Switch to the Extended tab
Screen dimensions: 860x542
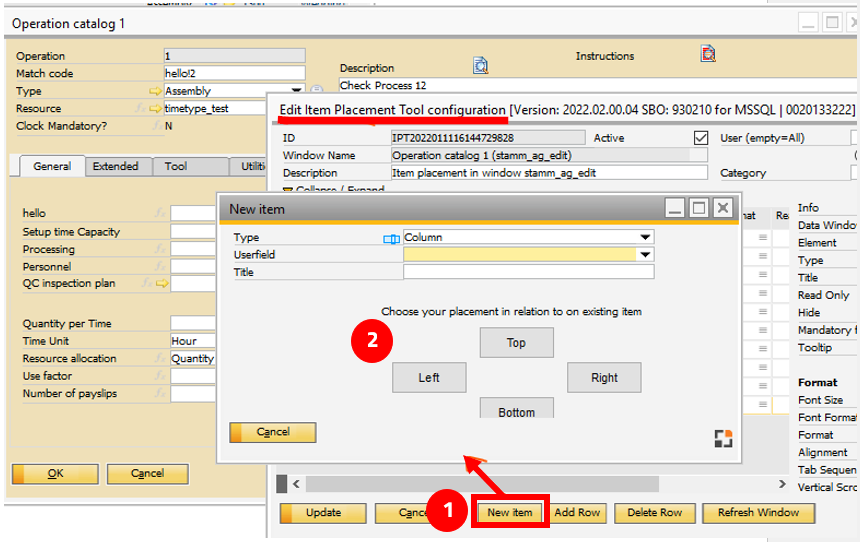(115, 167)
